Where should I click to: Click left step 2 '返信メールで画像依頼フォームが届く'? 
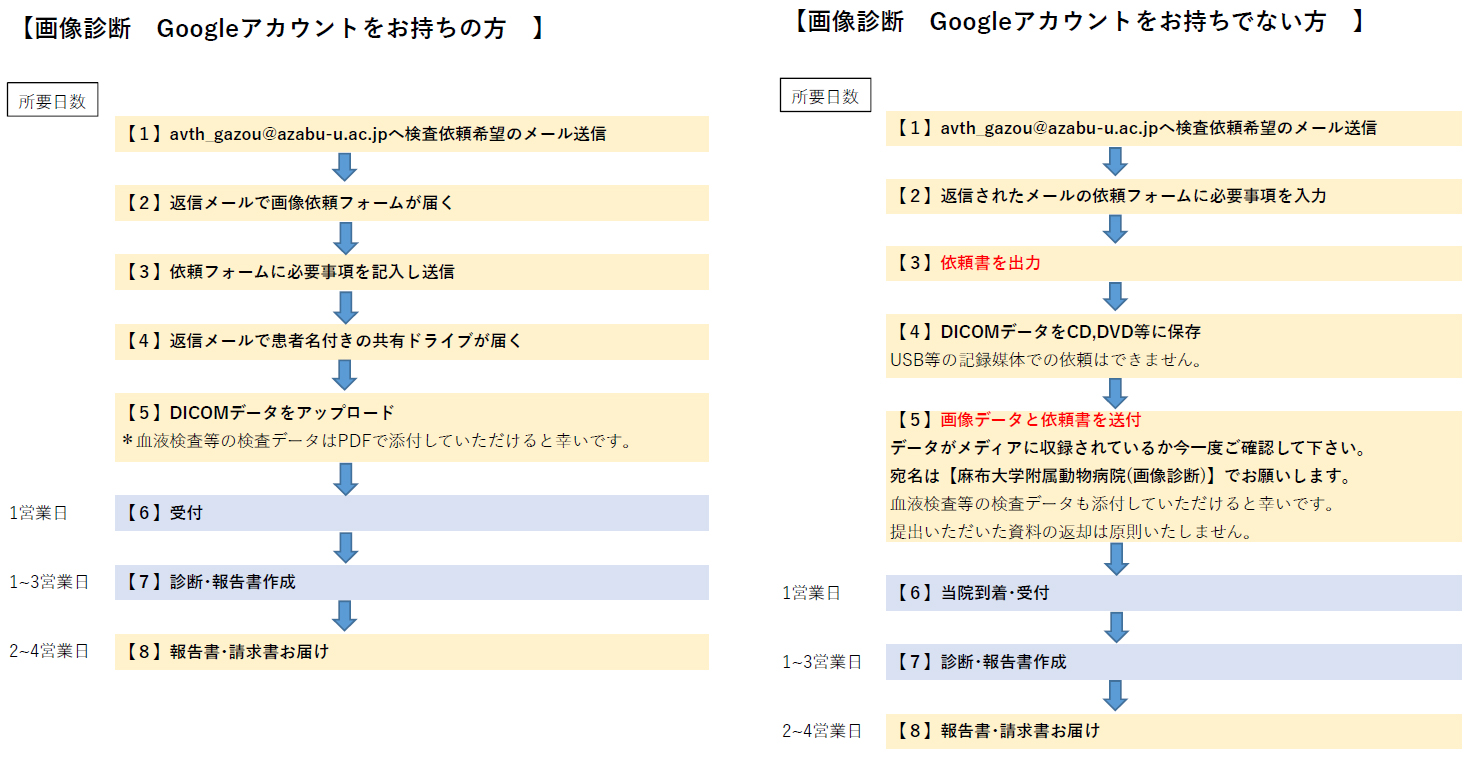(412, 203)
